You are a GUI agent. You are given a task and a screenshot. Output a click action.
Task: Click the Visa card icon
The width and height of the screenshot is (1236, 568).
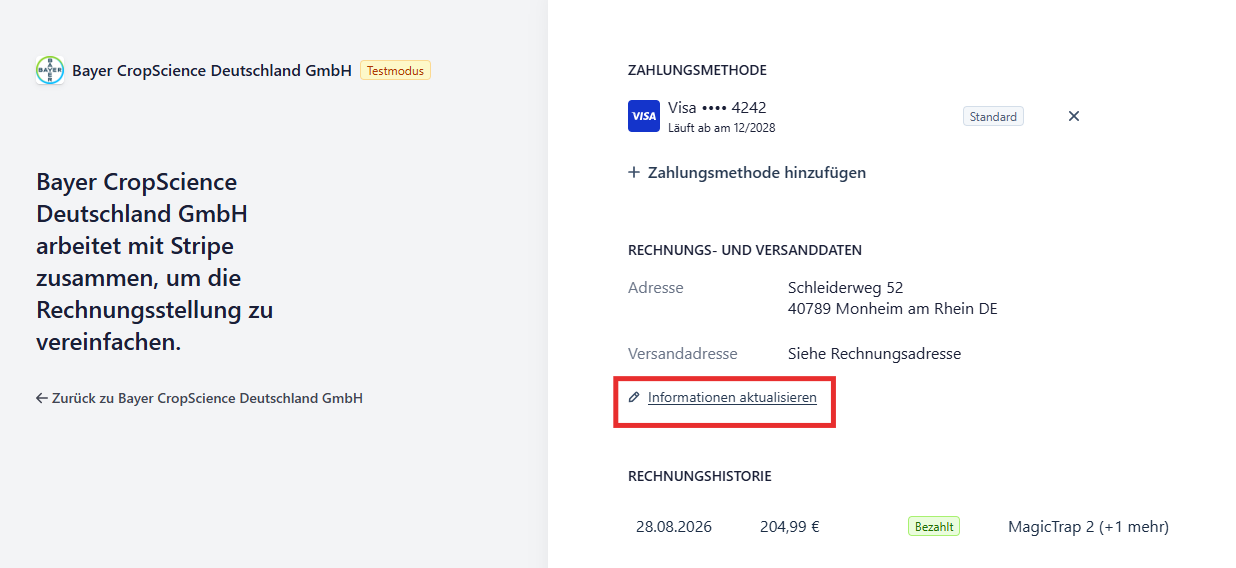644,116
